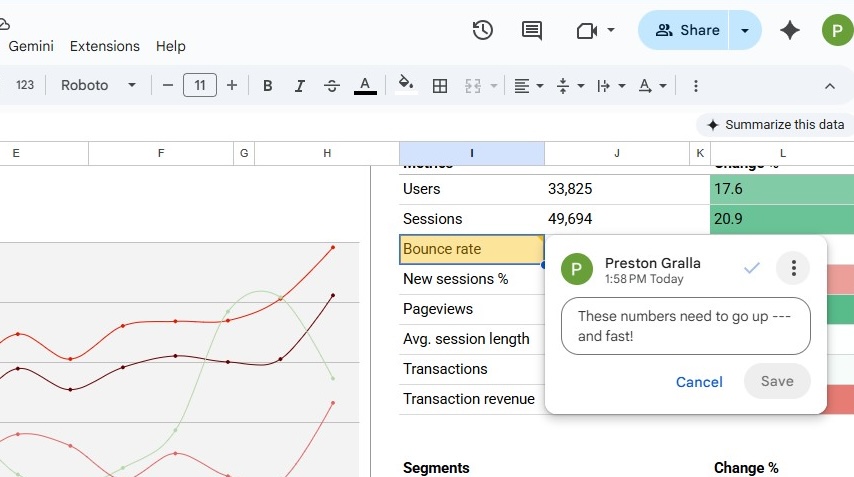
Task: Select column G header
Action: coord(244,153)
